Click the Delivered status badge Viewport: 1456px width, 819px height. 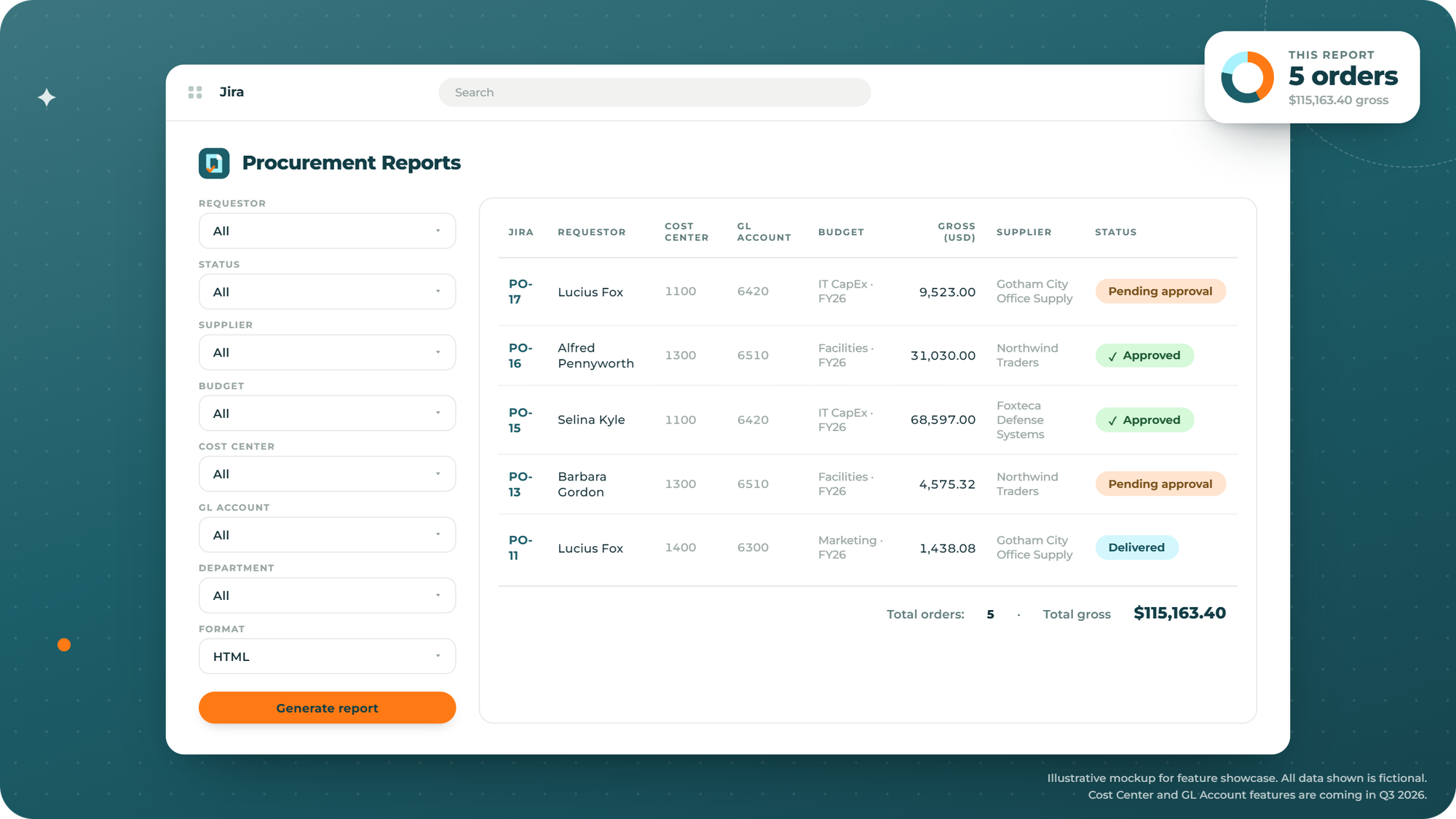pyautogui.click(x=1136, y=547)
